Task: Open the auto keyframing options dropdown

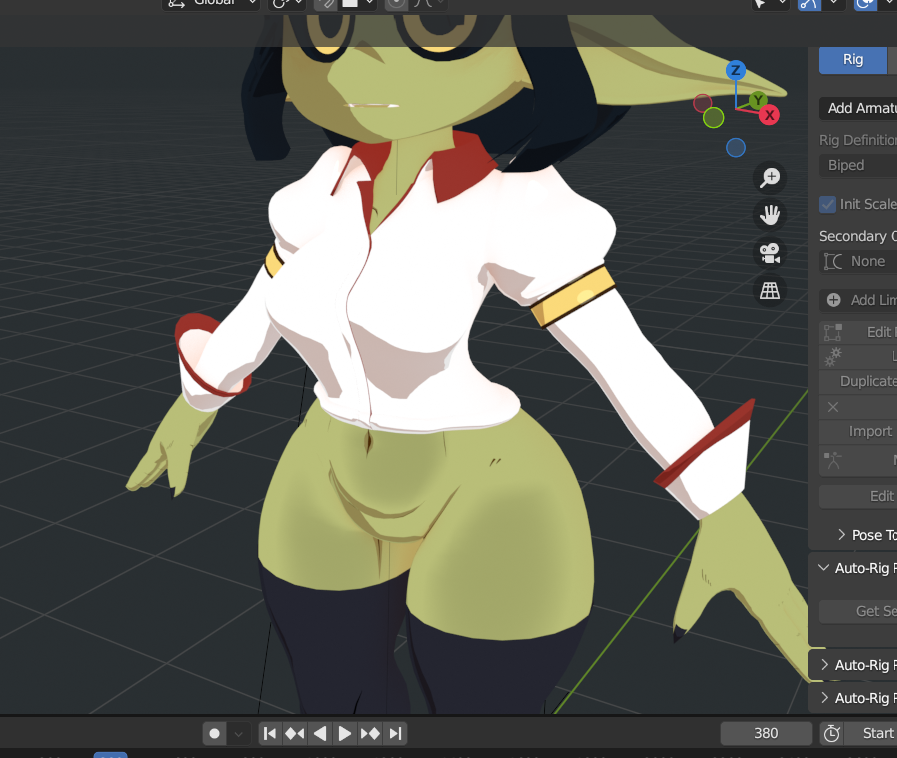Action: [239, 733]
